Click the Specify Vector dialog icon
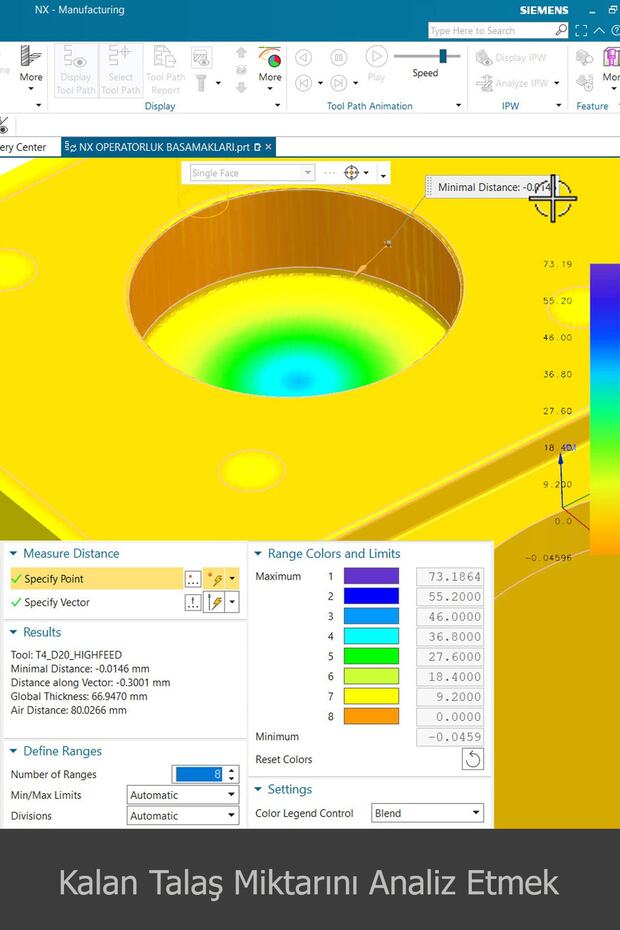 (x=193, y=603)
